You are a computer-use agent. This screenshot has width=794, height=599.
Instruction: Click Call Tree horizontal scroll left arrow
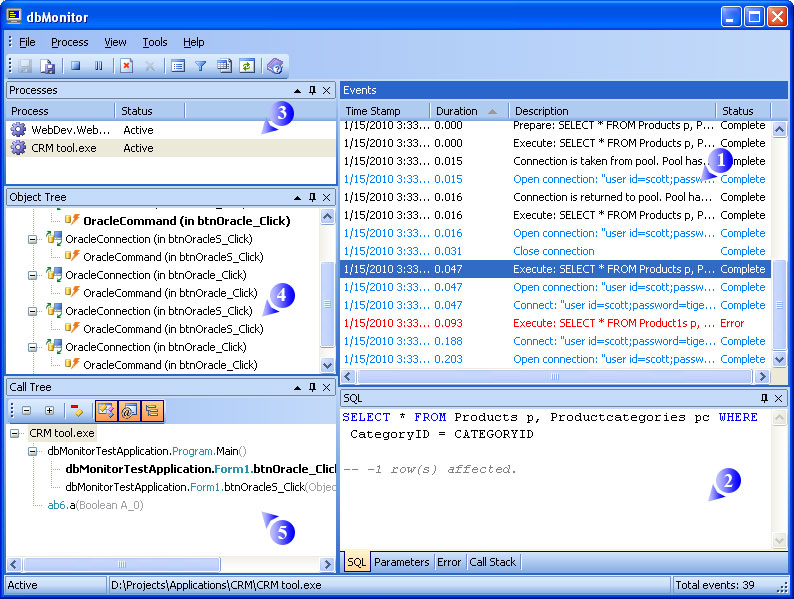click(x=14, y=564)
